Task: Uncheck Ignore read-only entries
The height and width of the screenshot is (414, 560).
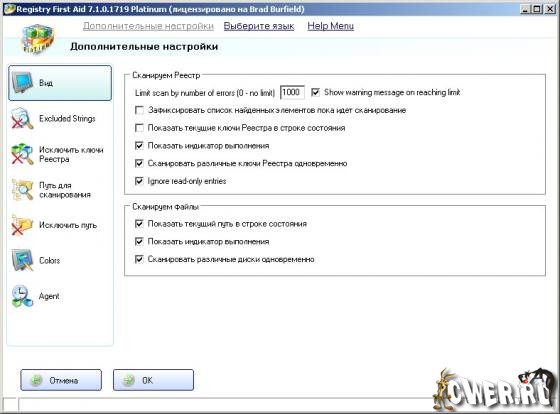Action: click(139, 181)
